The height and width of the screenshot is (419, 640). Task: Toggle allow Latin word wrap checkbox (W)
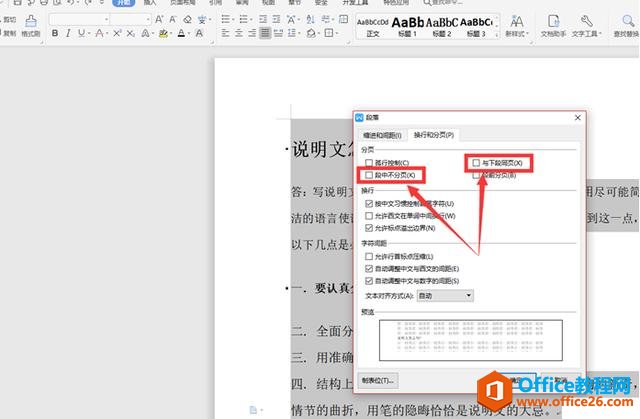tap(369, 216)
